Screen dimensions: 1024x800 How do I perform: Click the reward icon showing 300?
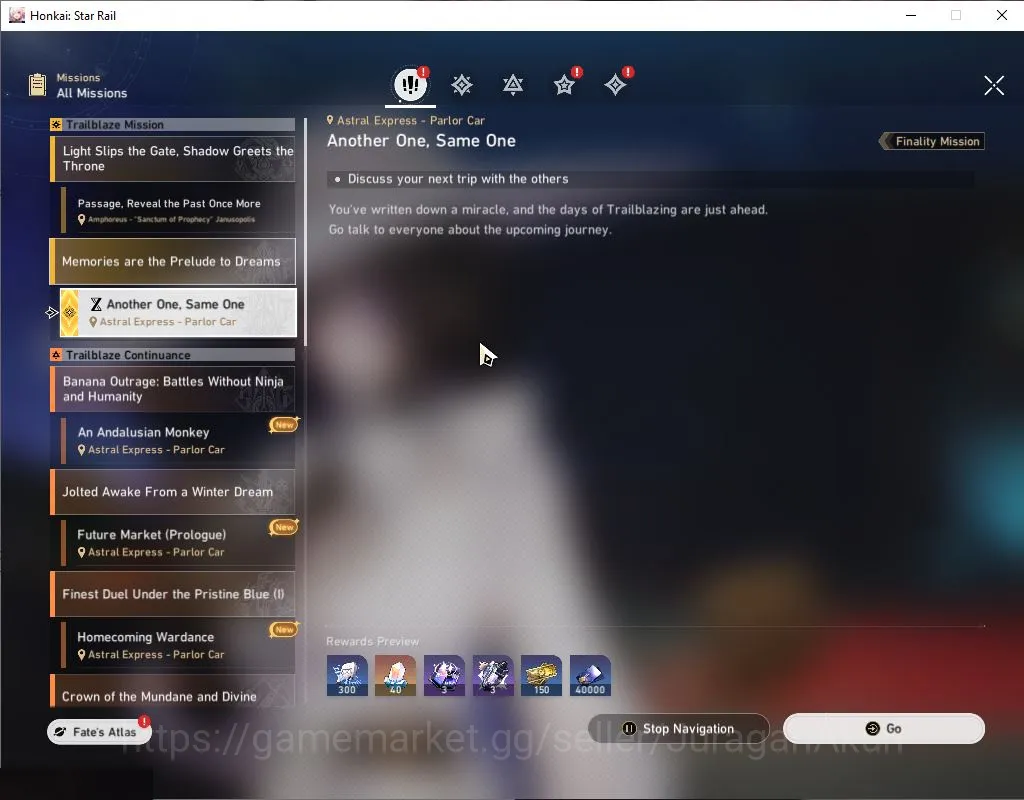click(x=347, y=675)
